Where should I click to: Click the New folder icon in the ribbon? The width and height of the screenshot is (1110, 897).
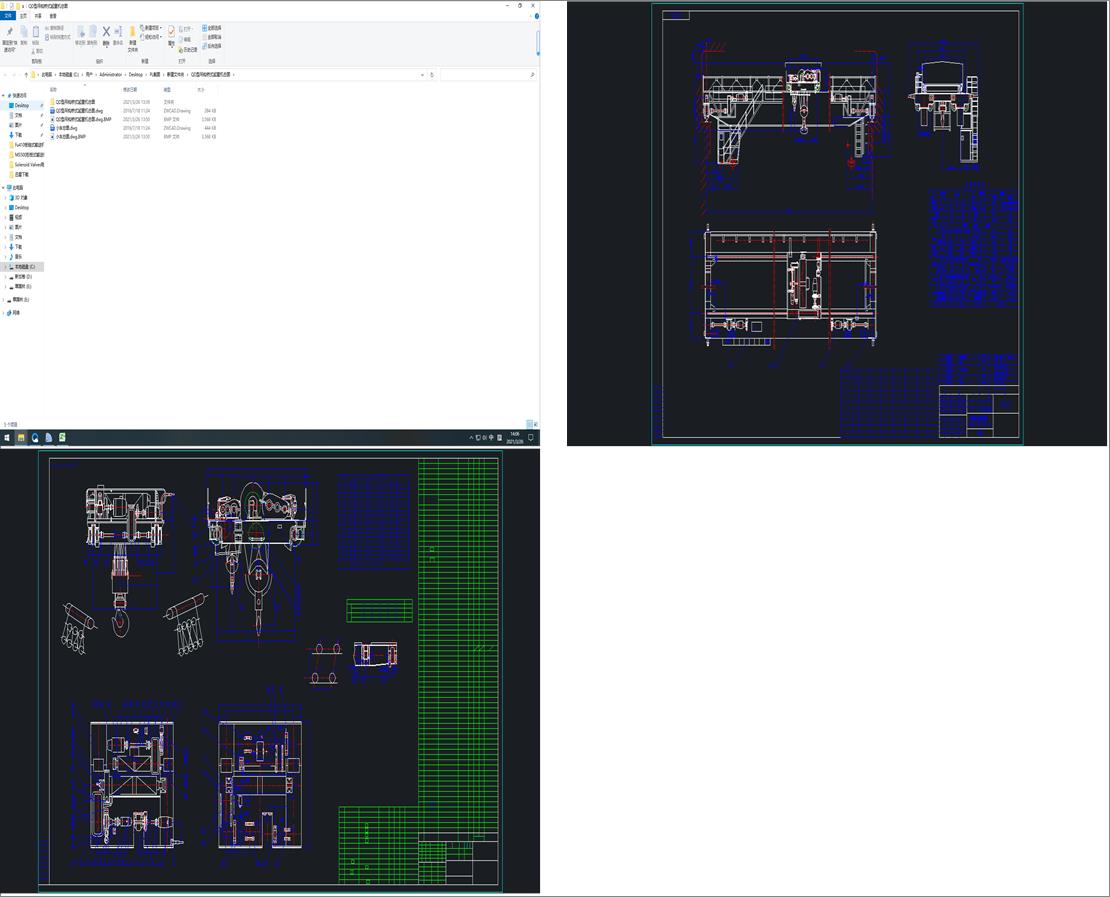132,39
